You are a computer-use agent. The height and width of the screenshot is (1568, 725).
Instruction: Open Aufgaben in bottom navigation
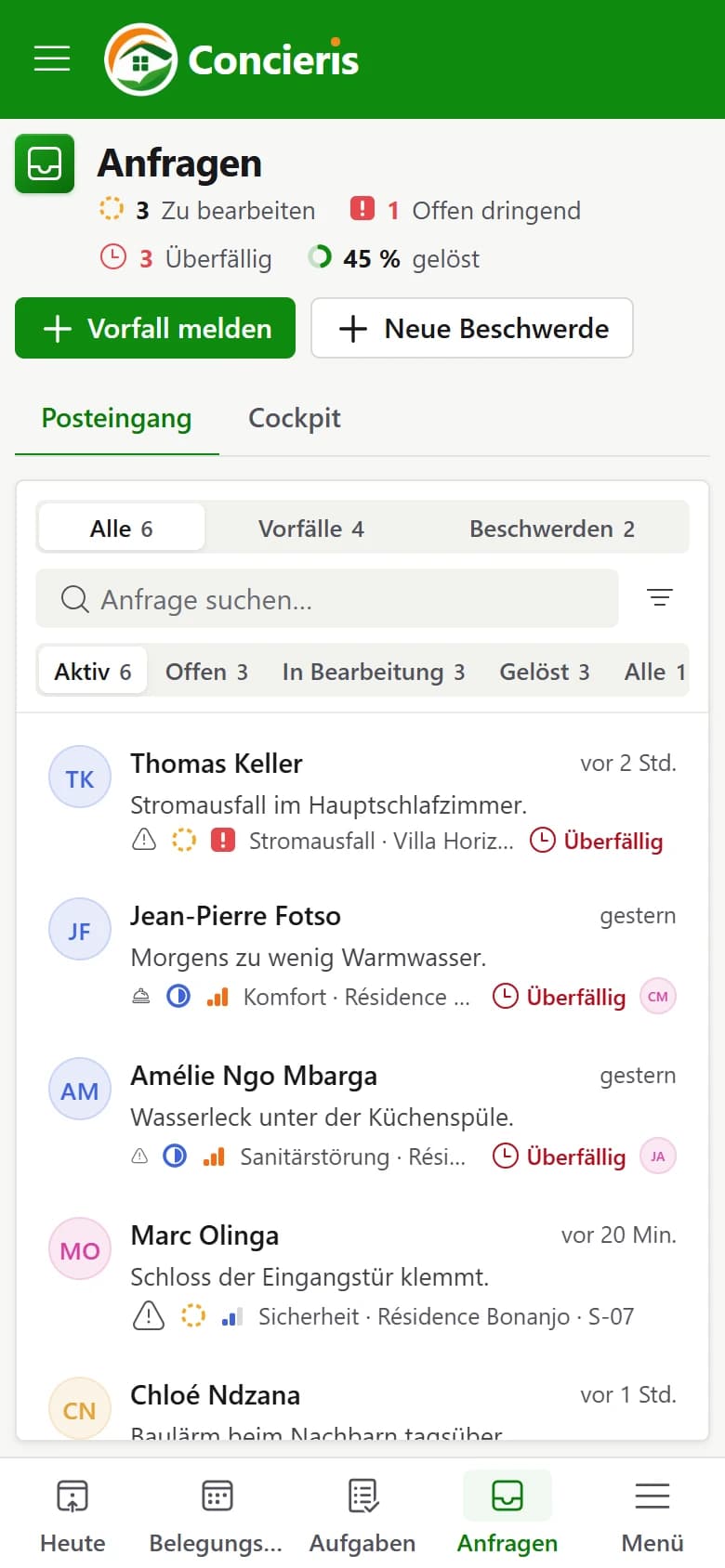click(362, 1516)
